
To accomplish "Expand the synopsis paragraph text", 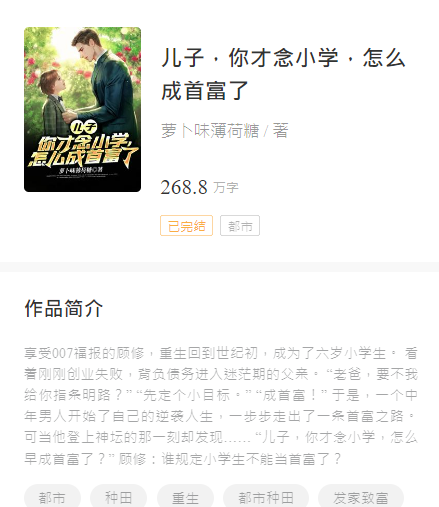I will tap(221, 406).
